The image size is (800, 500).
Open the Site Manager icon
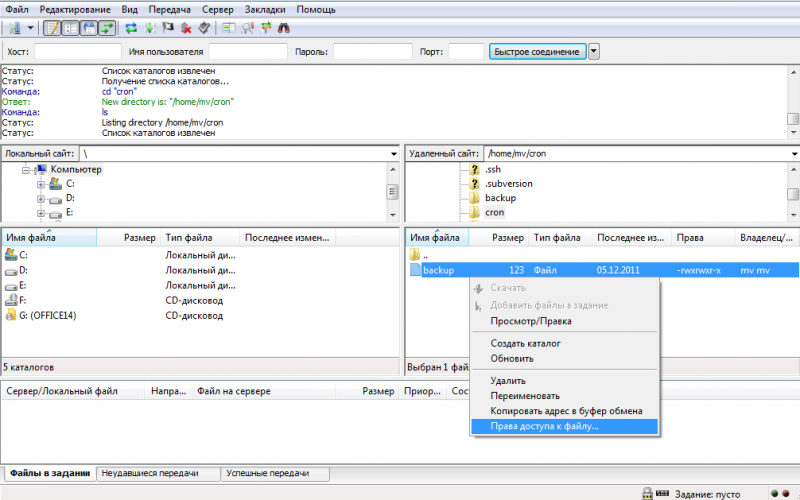[12, 28]
